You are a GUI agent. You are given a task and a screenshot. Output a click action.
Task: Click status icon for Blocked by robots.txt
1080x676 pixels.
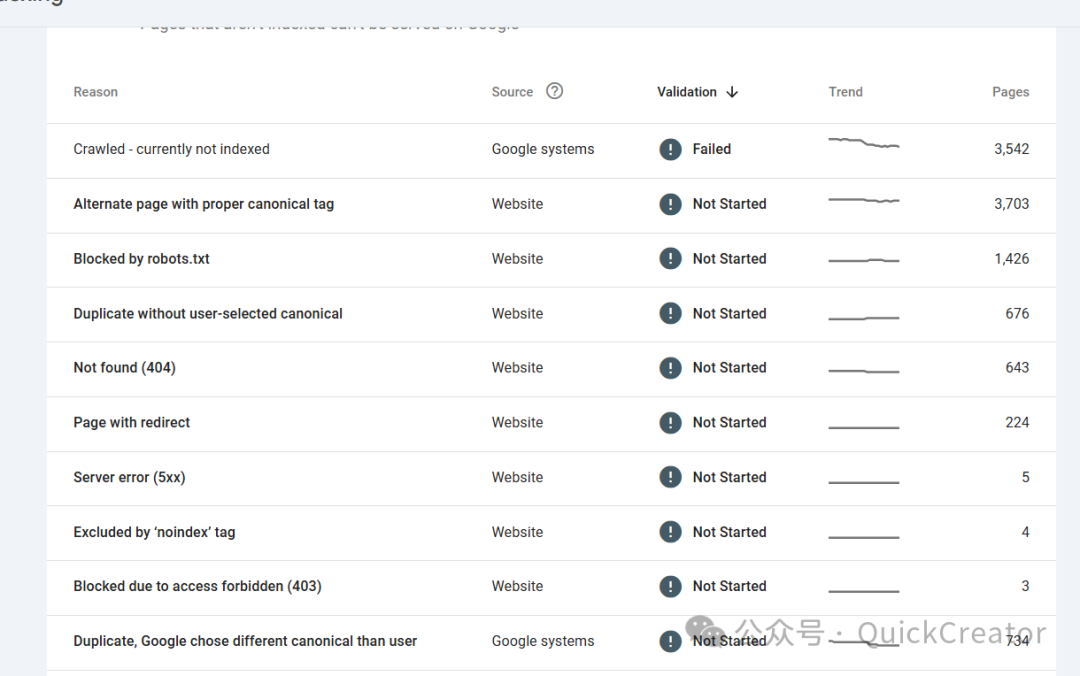point(670,259)
